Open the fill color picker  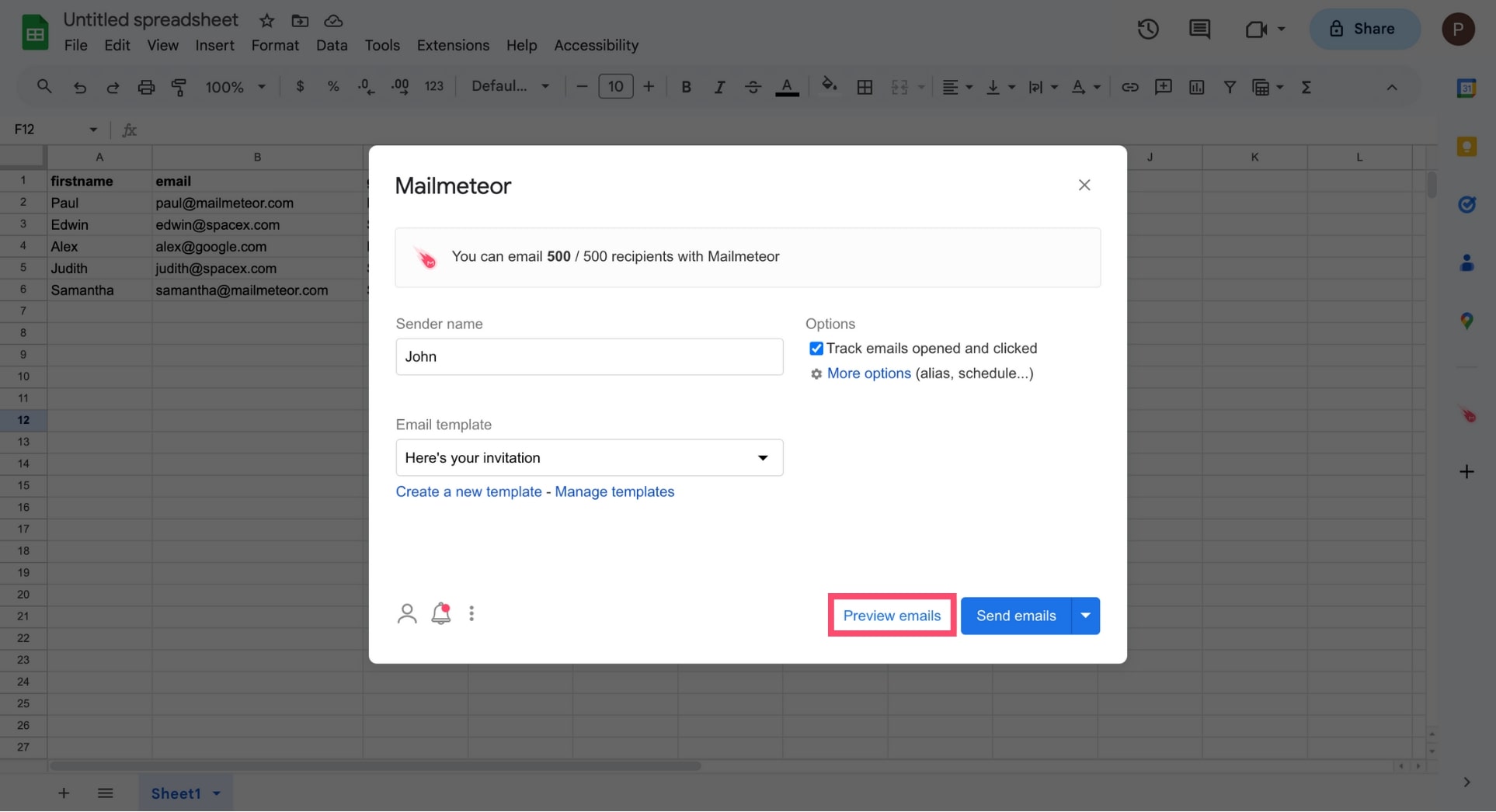[830, 85]
